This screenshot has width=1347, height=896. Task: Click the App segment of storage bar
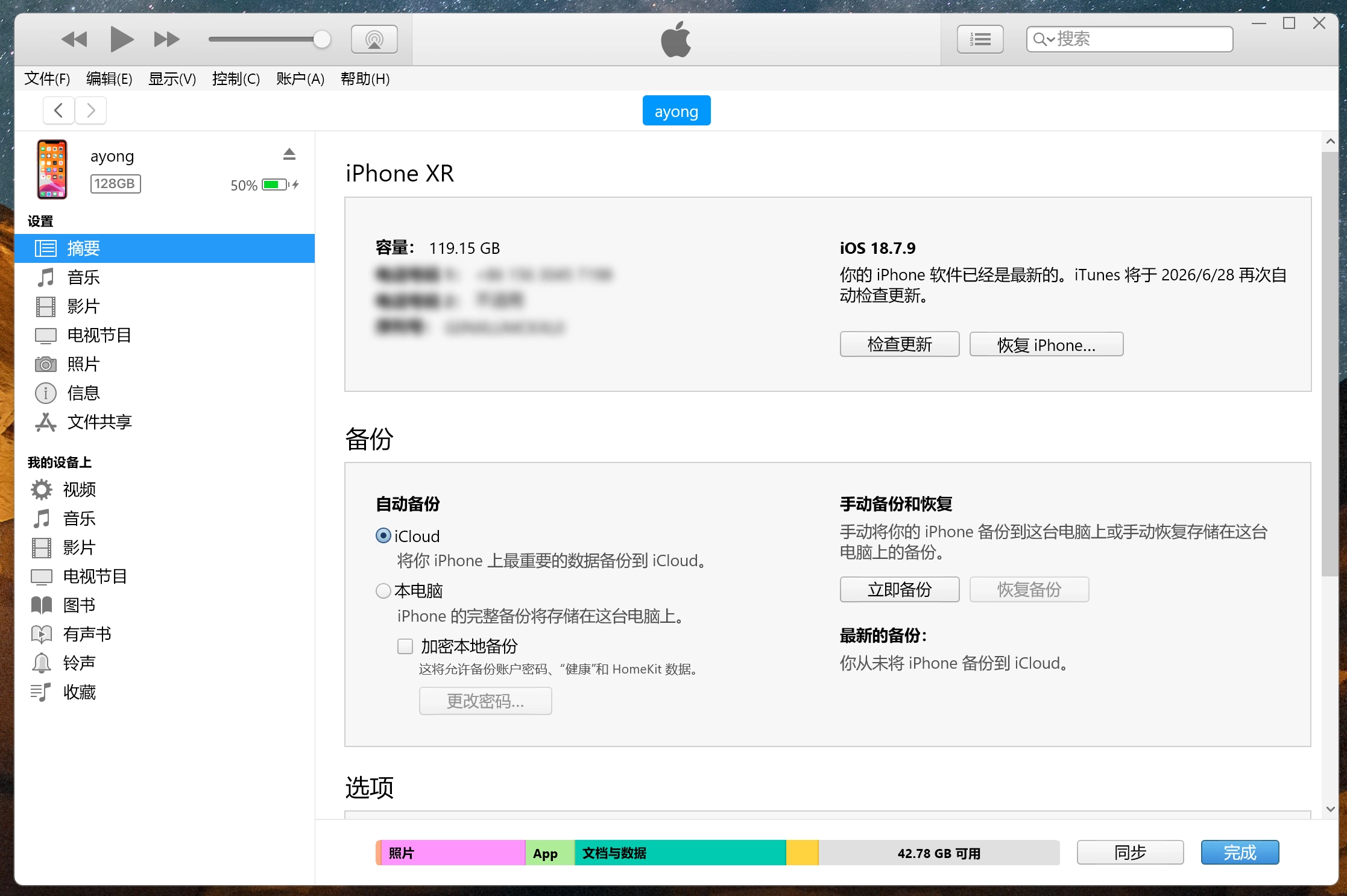pos(550,853)
